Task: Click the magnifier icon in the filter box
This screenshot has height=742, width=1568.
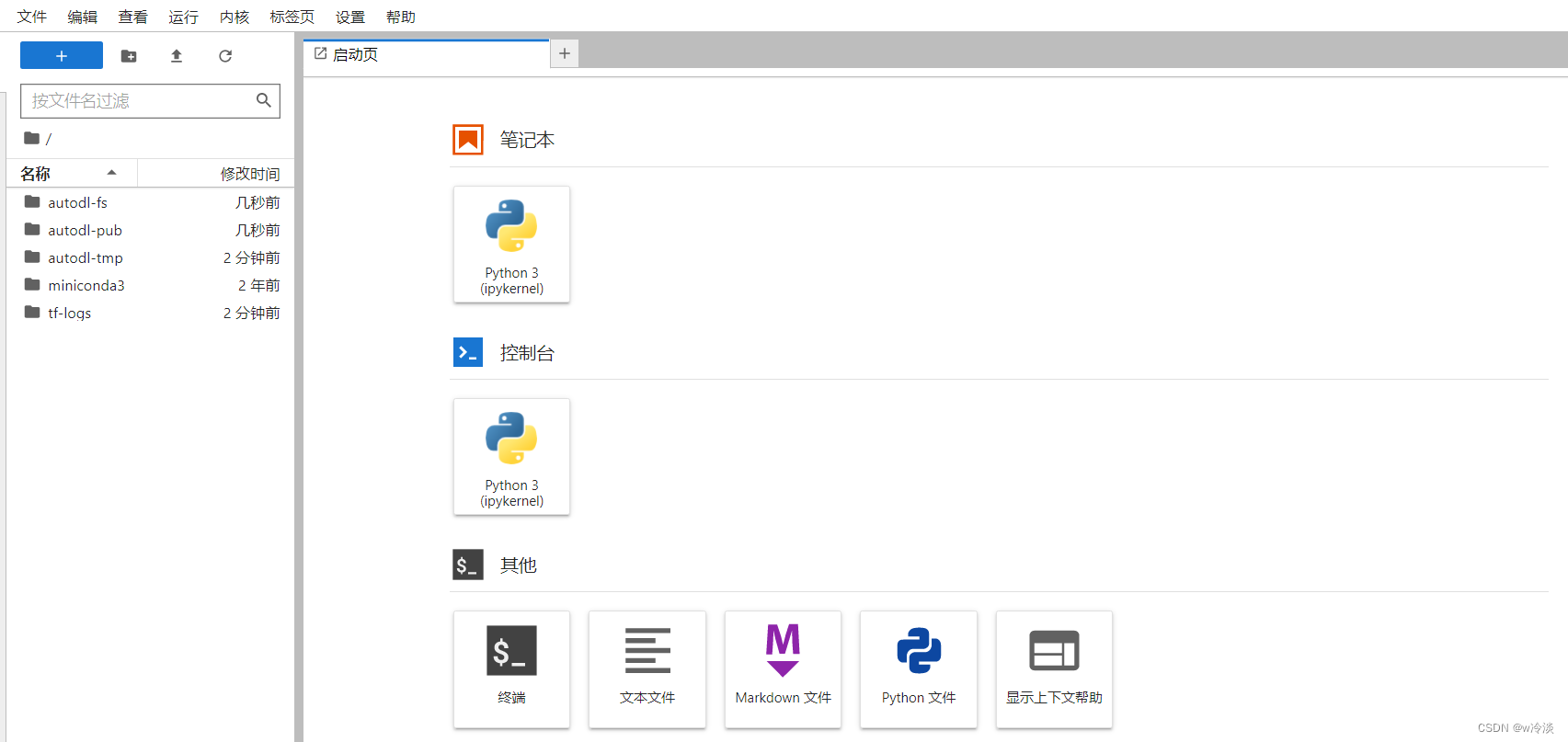Action: (x=264, y=100)
